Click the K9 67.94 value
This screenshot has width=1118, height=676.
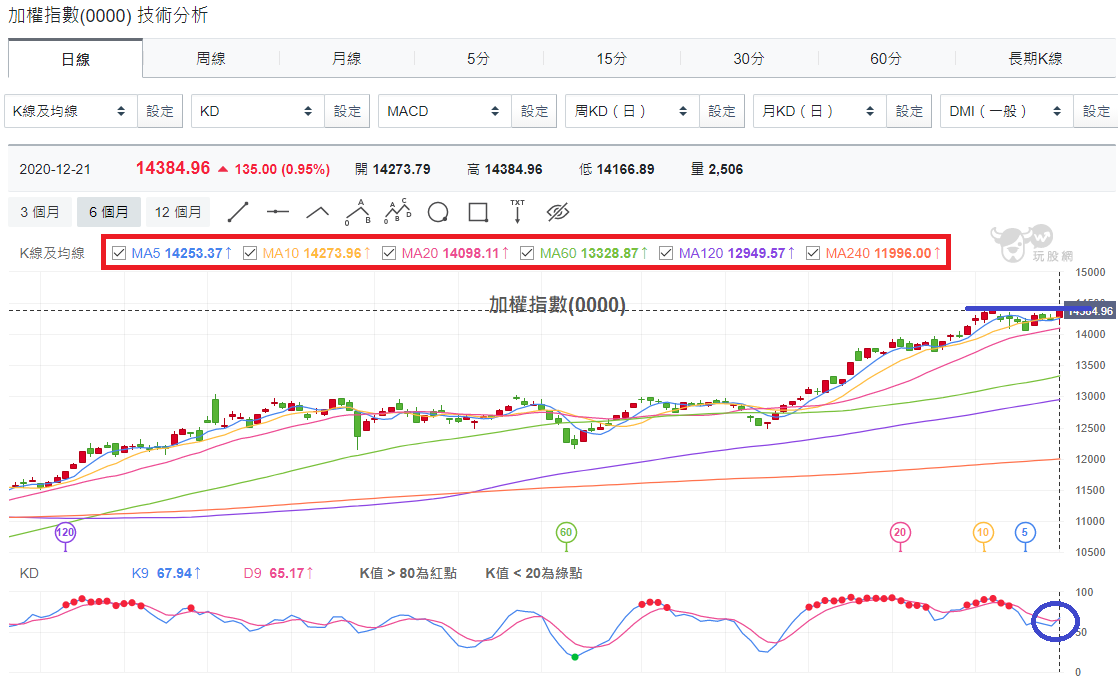166,573
